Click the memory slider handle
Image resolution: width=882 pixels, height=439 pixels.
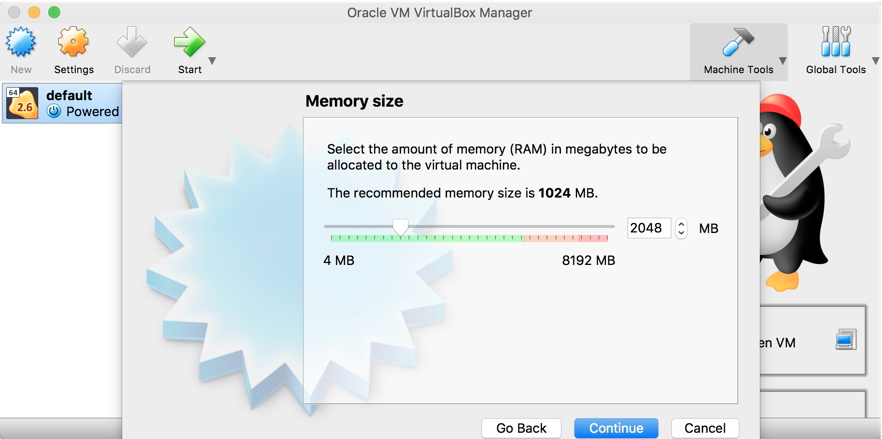pos(400,227)
